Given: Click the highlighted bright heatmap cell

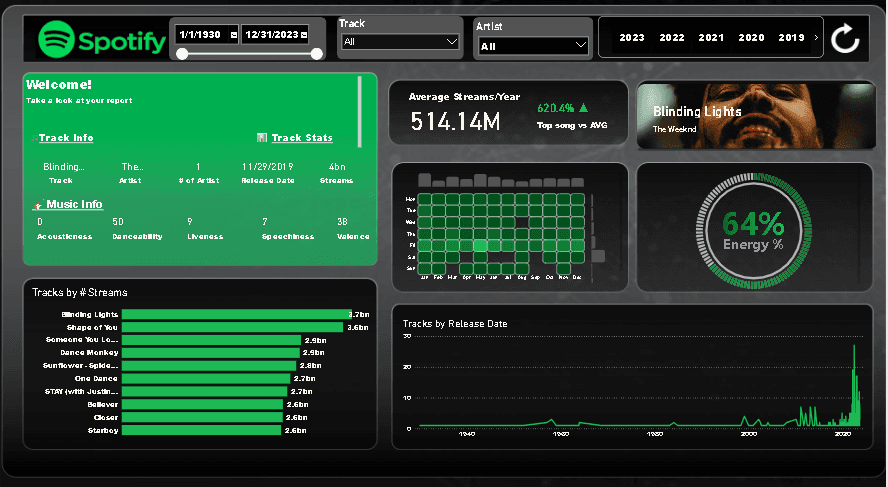Looking at the screenshot, I should [480, 245].
